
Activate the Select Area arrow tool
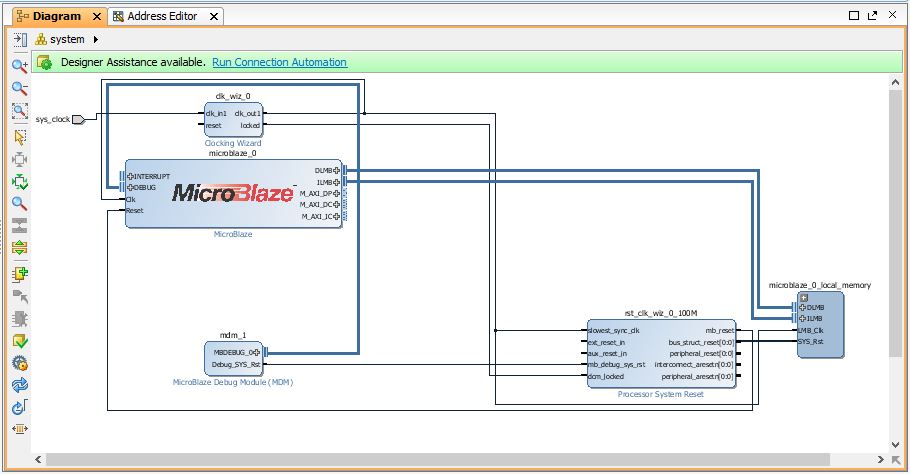point(20,137)
